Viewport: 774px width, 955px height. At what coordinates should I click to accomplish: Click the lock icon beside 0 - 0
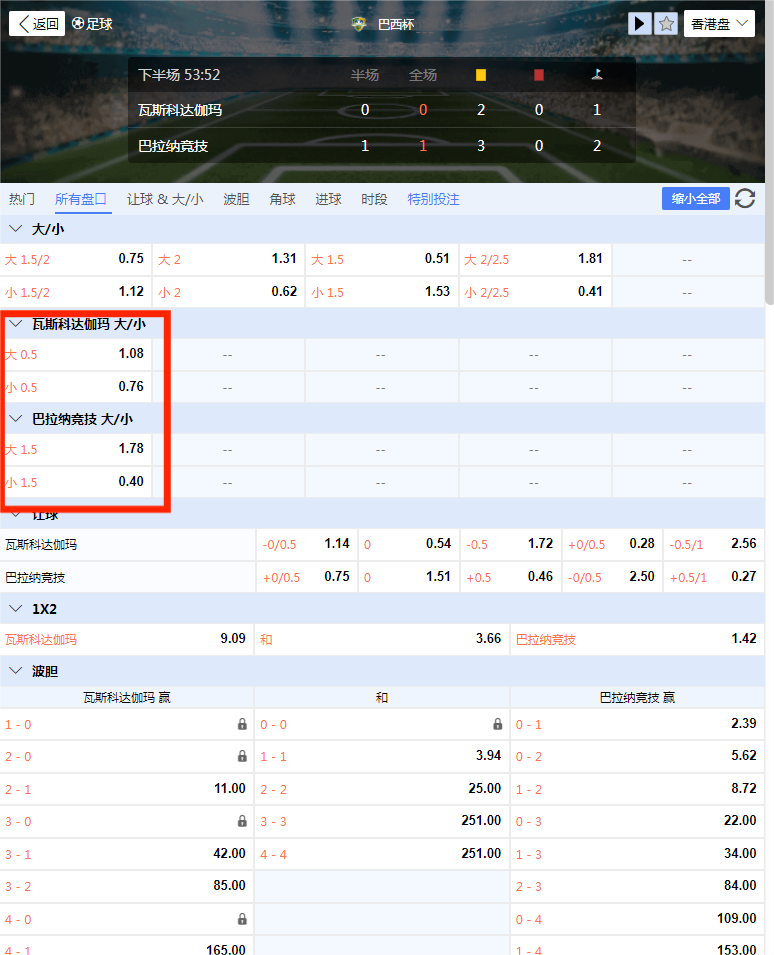tap(497, 724)
